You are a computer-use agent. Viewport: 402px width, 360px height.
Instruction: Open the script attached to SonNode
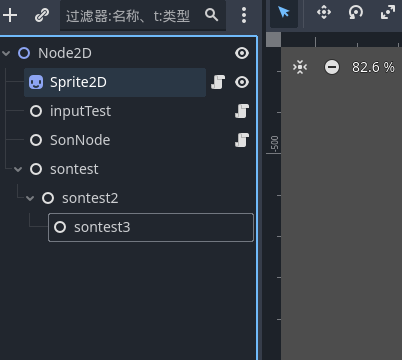tap(242, 140)
